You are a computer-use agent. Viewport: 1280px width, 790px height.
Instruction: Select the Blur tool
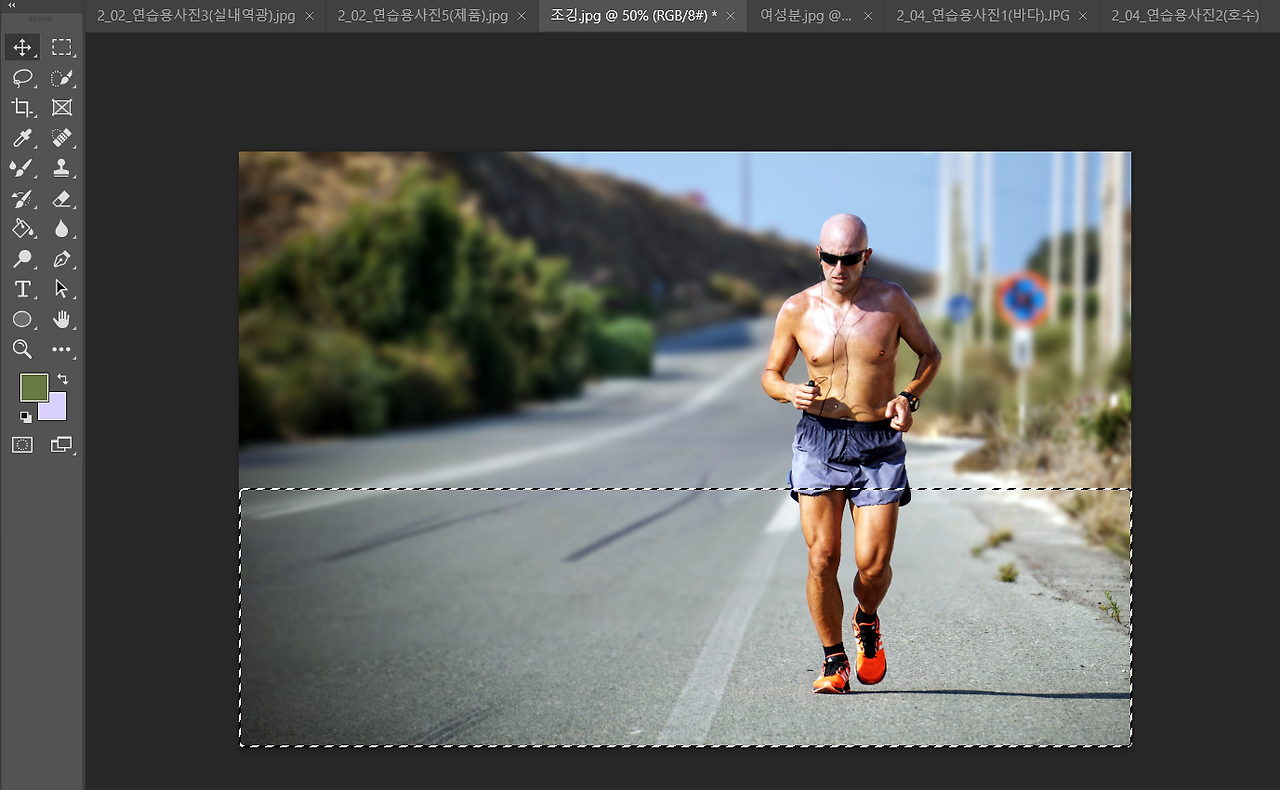[x=62, y=229]
